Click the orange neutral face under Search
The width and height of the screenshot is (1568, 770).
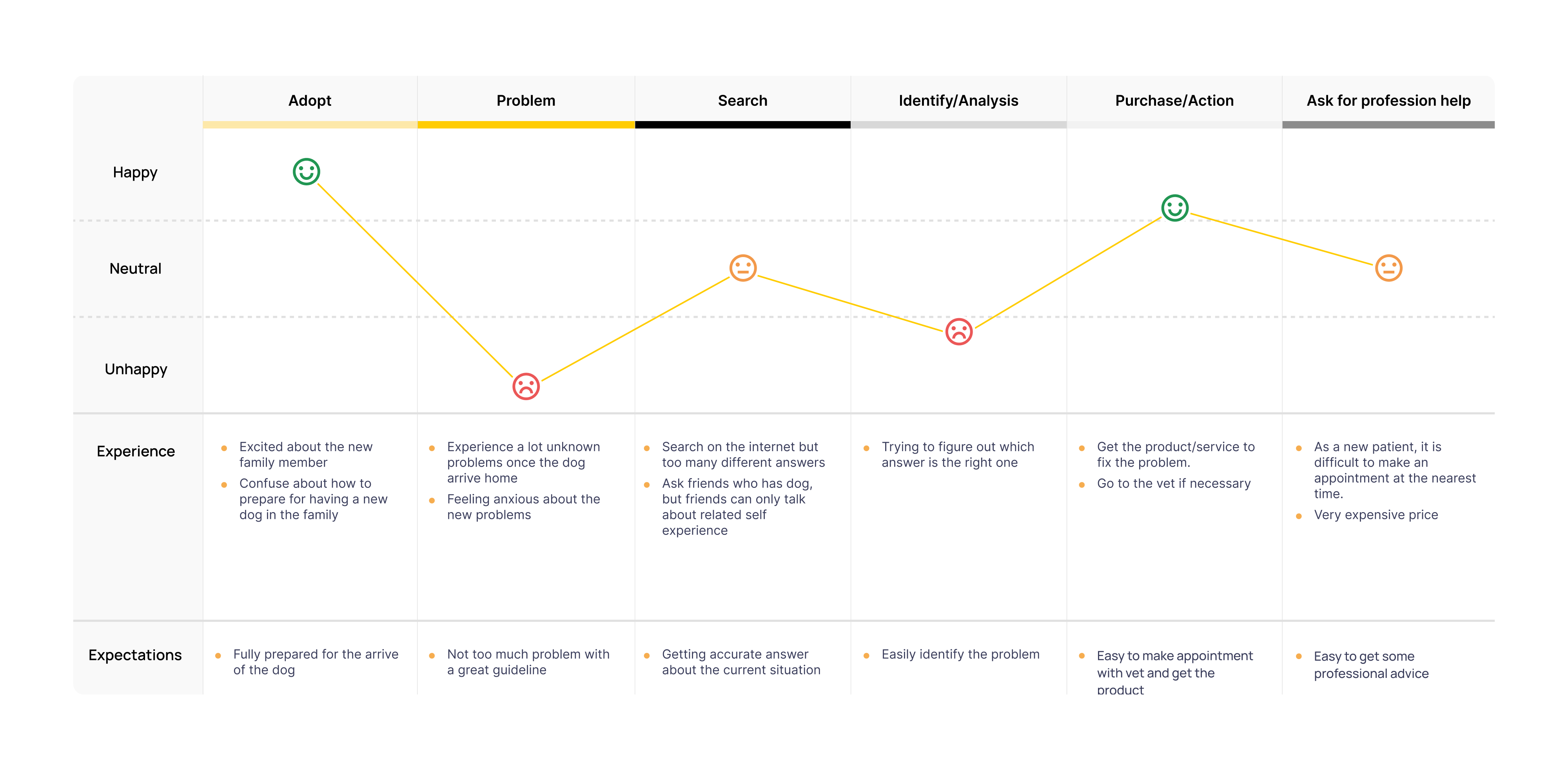click(742, 268)
